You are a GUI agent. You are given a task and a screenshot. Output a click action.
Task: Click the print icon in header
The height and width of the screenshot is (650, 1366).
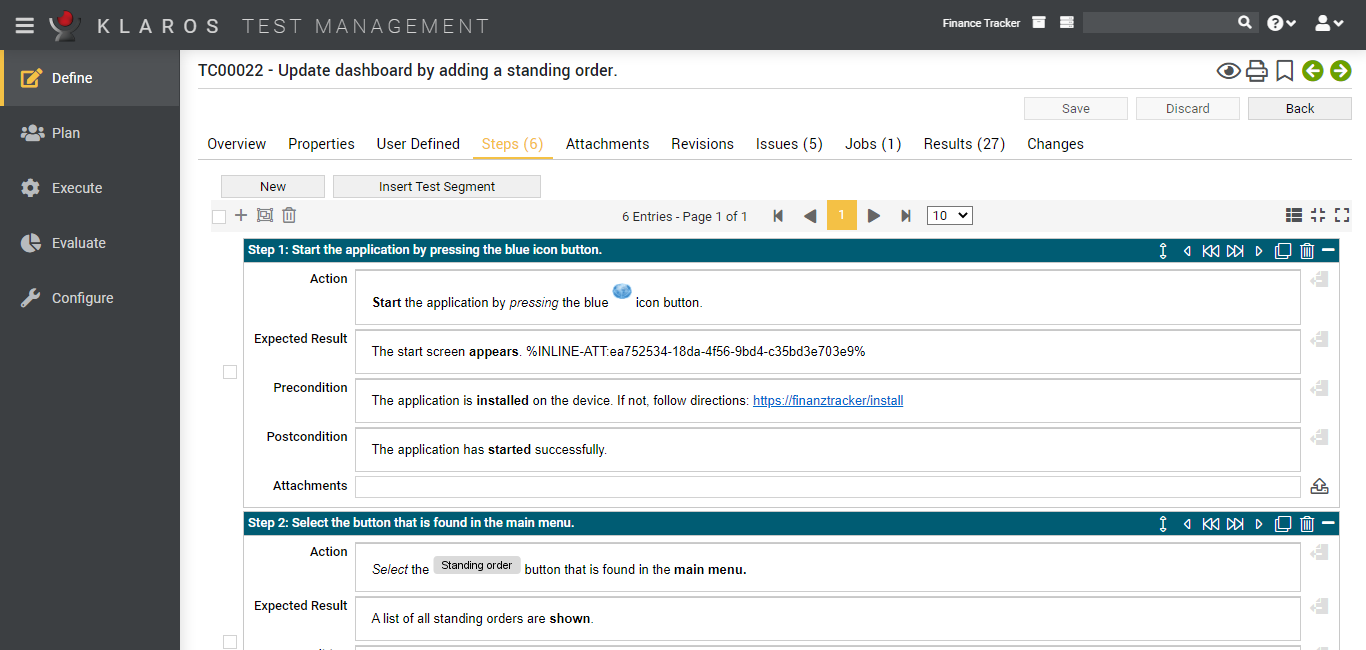[1257, 71]
